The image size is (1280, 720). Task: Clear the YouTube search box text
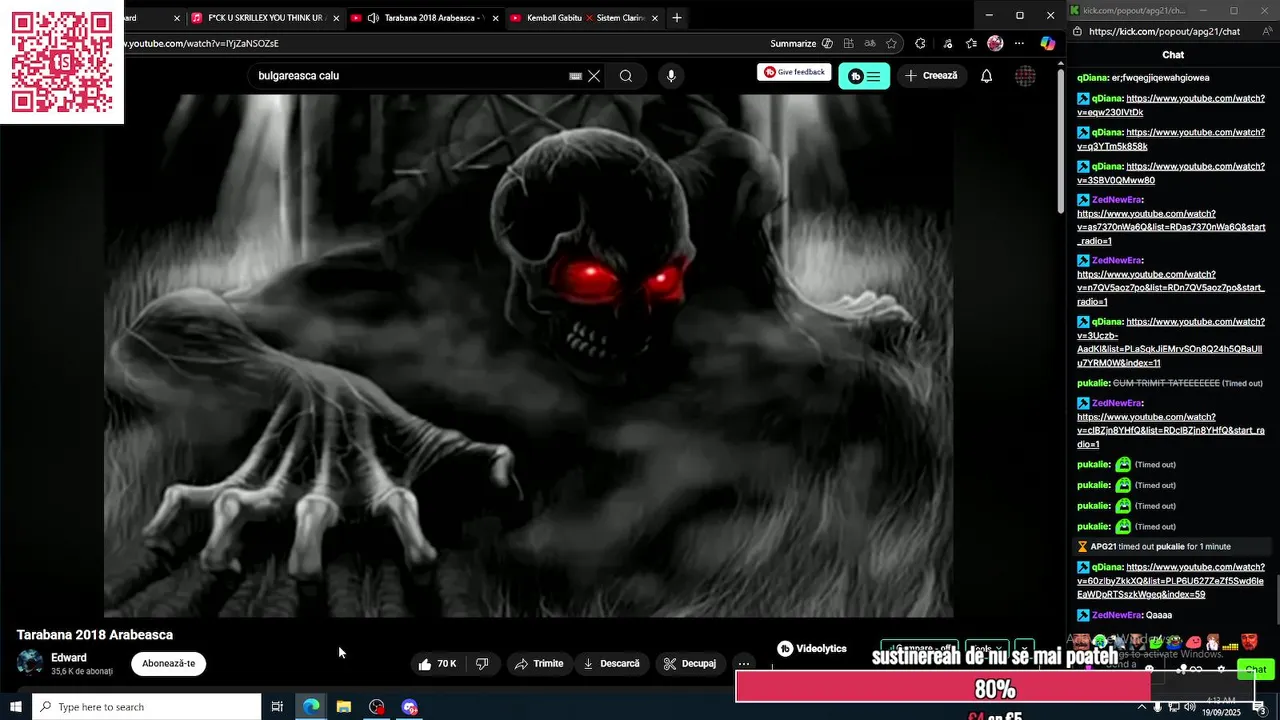click(x=594, y=76)
